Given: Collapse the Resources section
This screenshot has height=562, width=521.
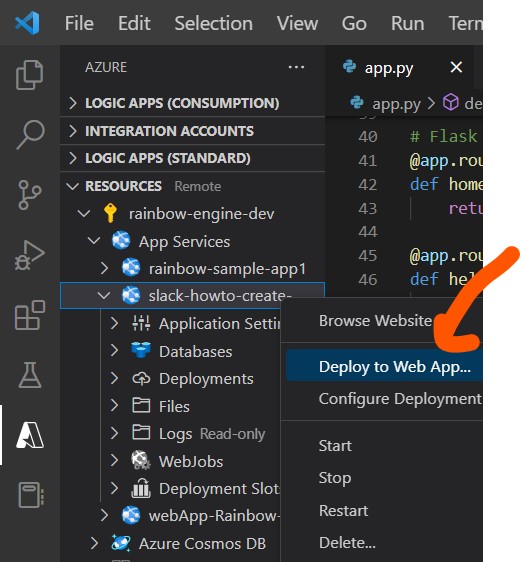Looking at the screenshot, I should 73,186.
